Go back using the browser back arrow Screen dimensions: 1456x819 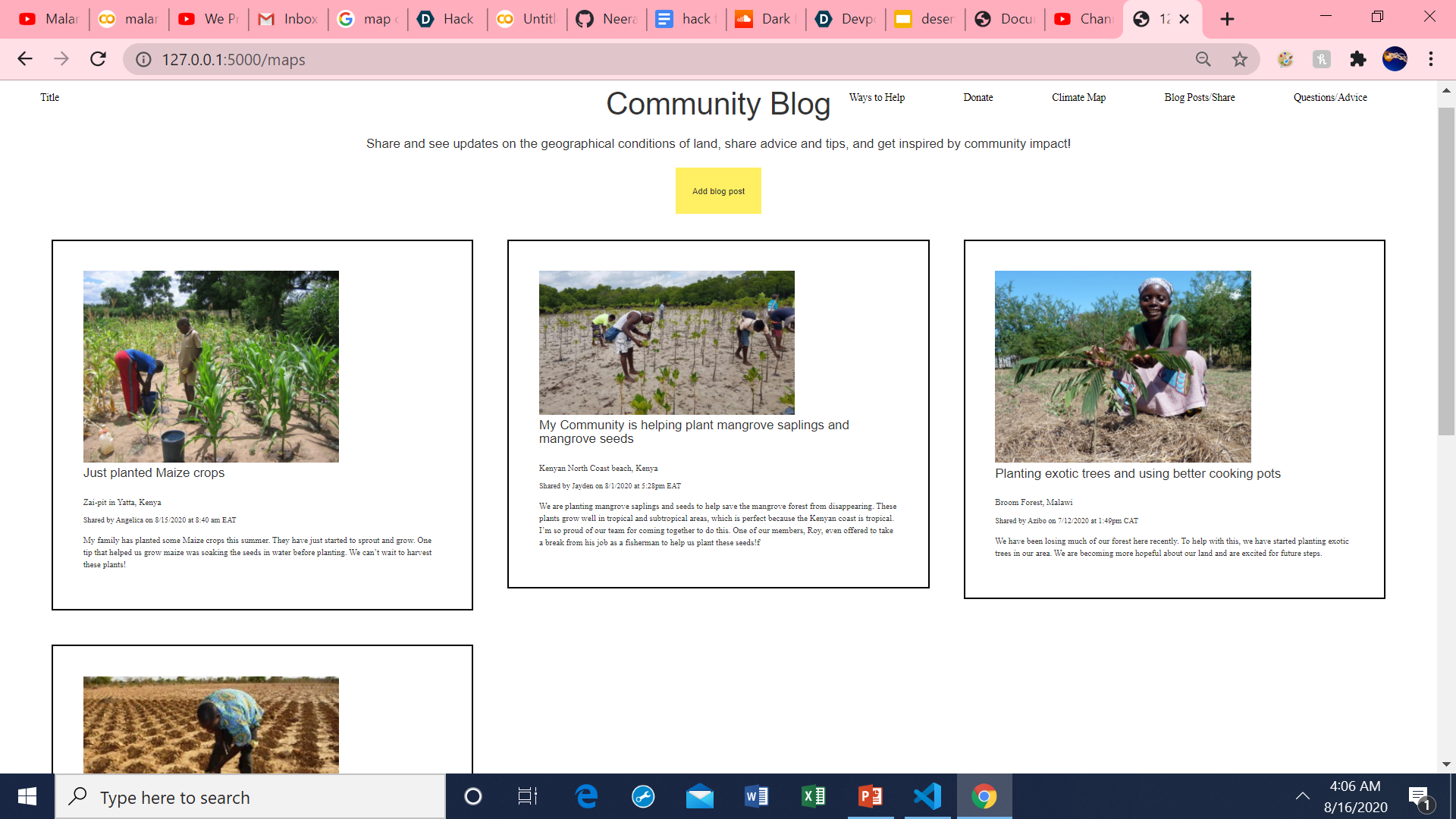pos(25,59)
